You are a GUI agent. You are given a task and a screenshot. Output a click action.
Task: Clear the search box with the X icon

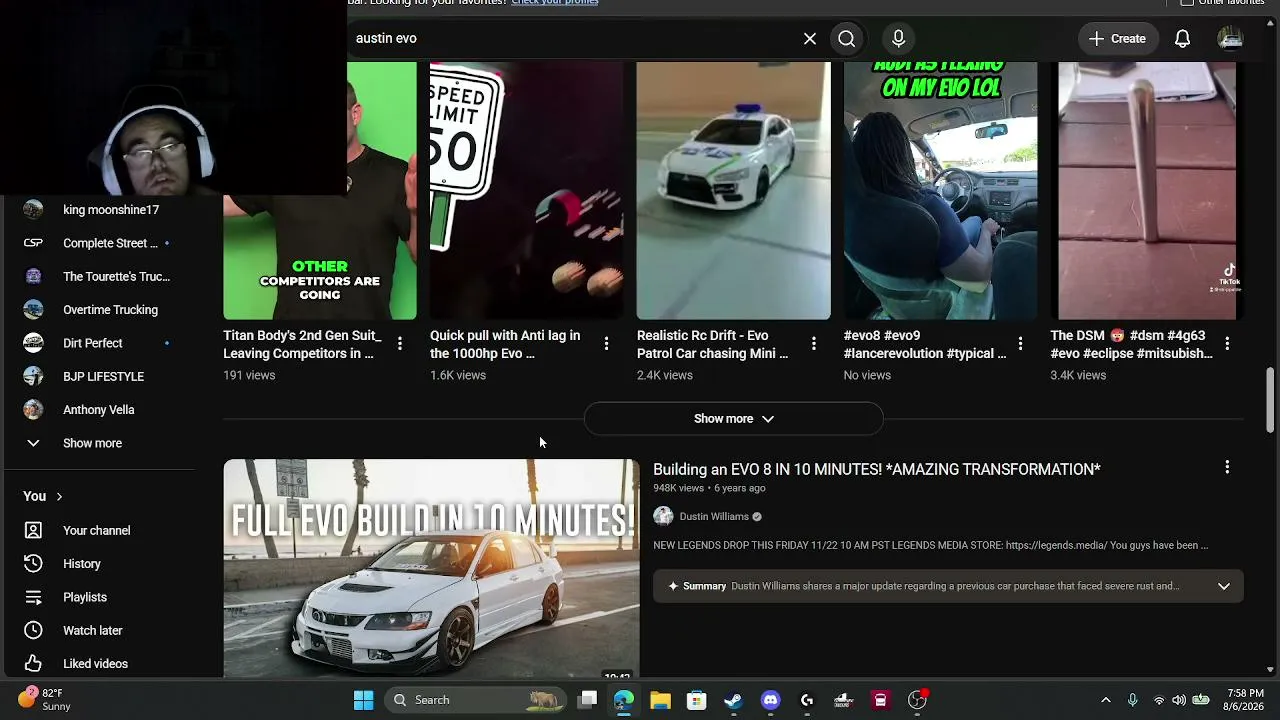(x=810, y=38)
